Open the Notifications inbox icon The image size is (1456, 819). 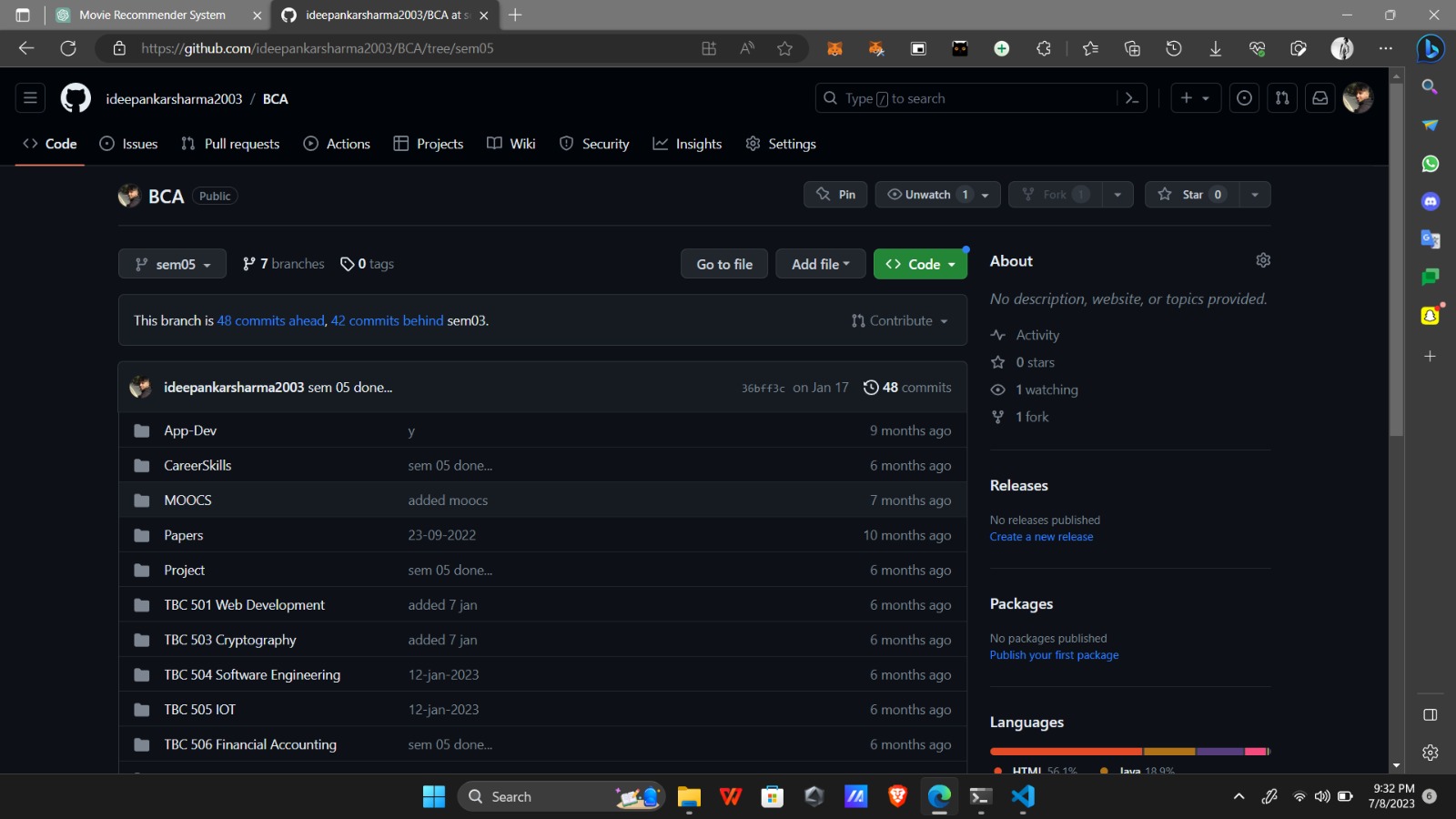click(x=1319, y=98)
